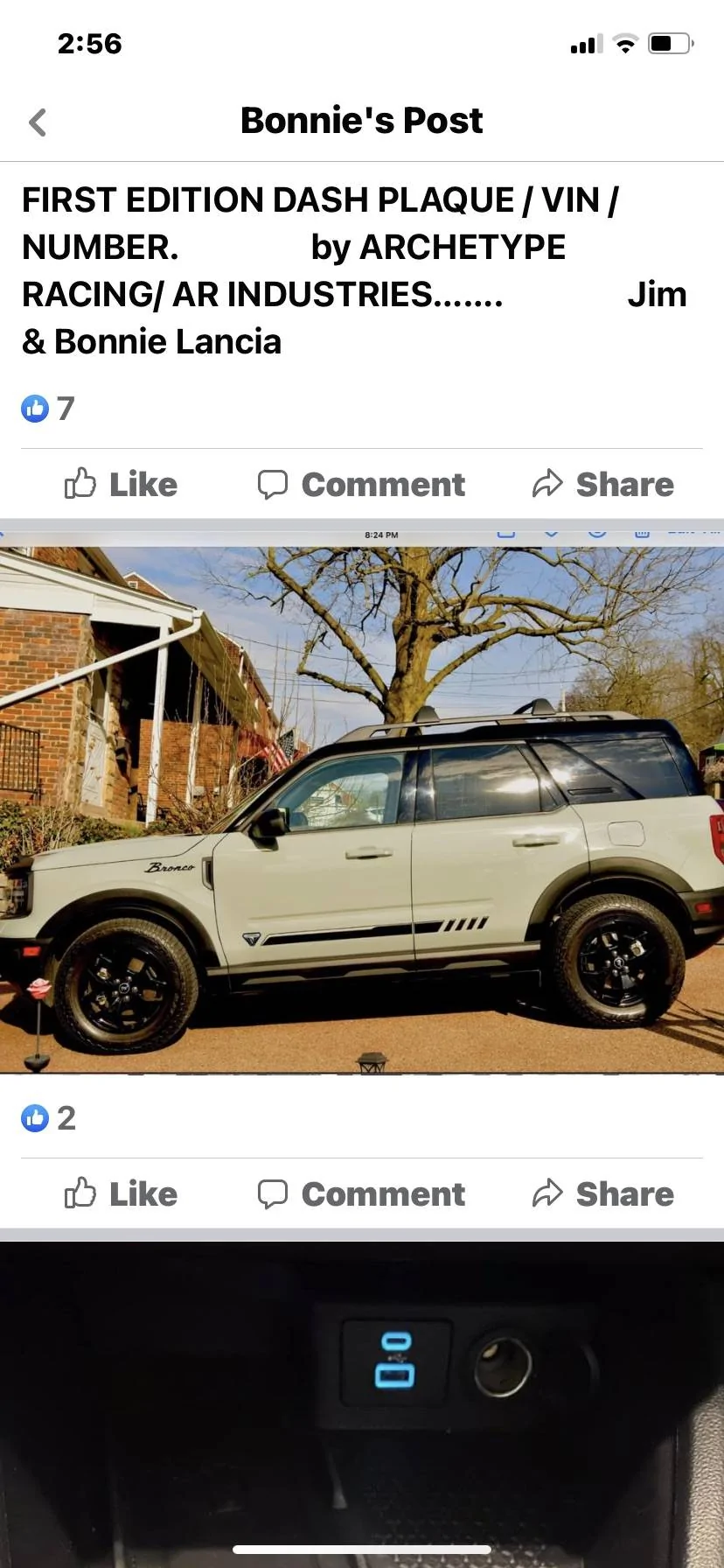View the 2 reactions count on the Bronco photo
Screen dimensions: 724x1568
pyautogui.click(x=66, y=1118)
